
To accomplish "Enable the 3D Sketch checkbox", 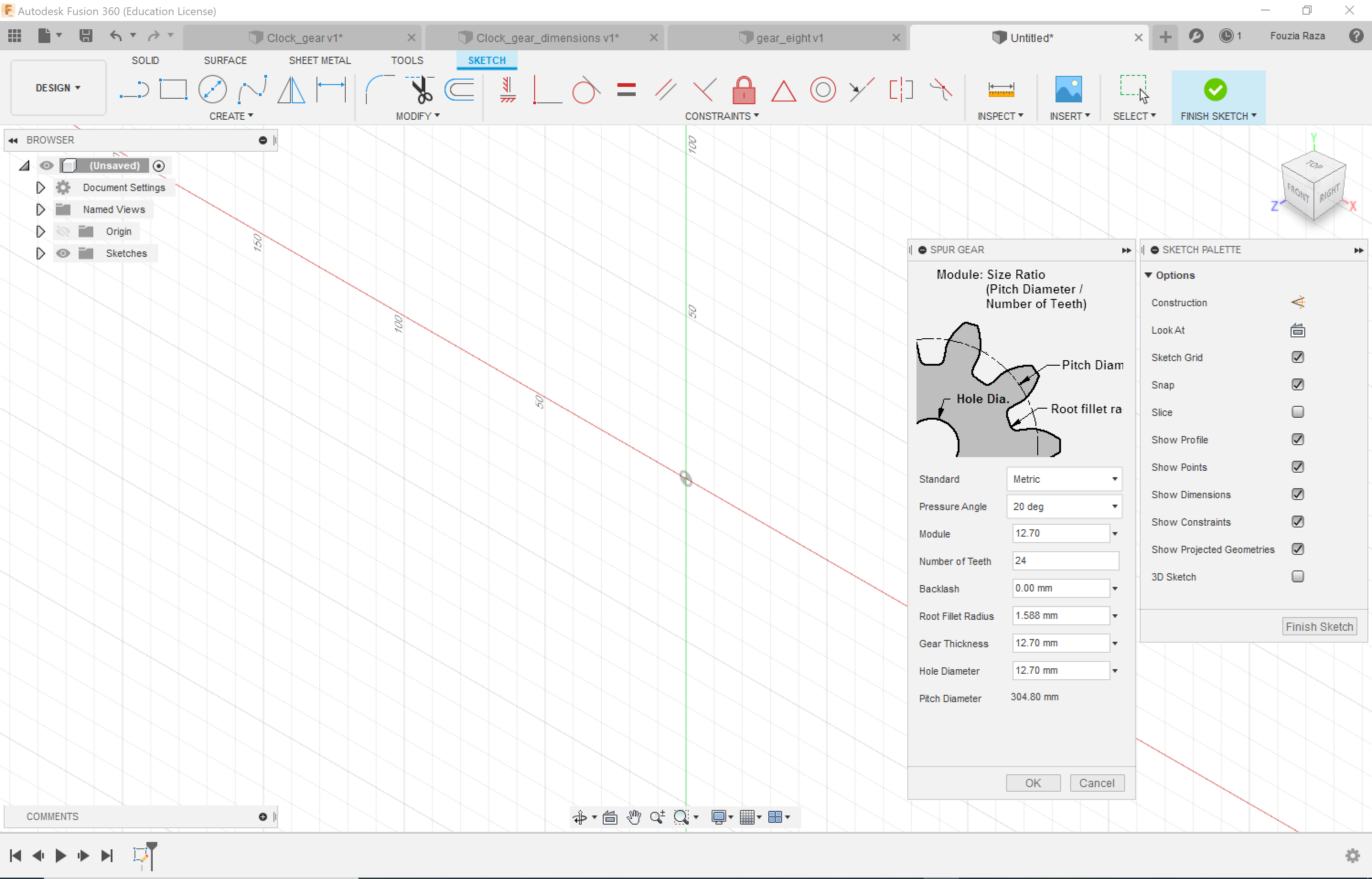I will 1298,576.
